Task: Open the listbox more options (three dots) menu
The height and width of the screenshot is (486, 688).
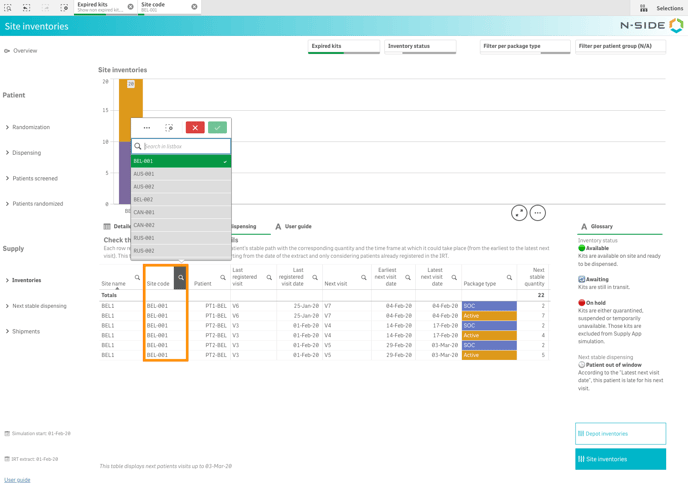Action: pos(147,128)
